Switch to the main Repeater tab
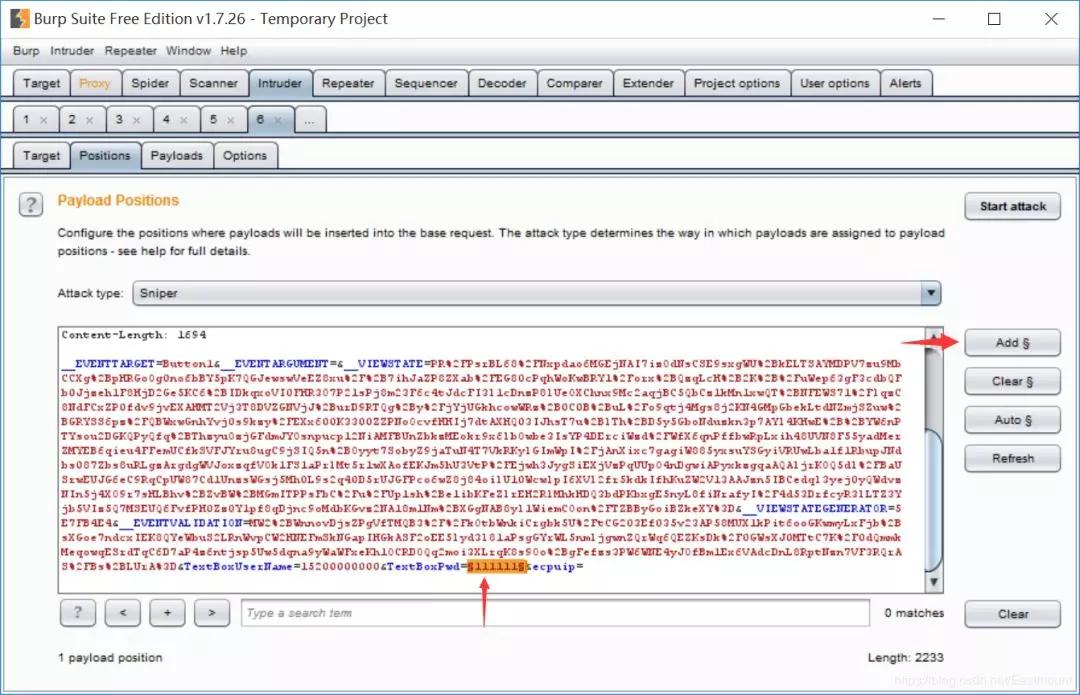Image resolution: width=1080 pixels, height=695 pixels. click(x=348, y=83)
